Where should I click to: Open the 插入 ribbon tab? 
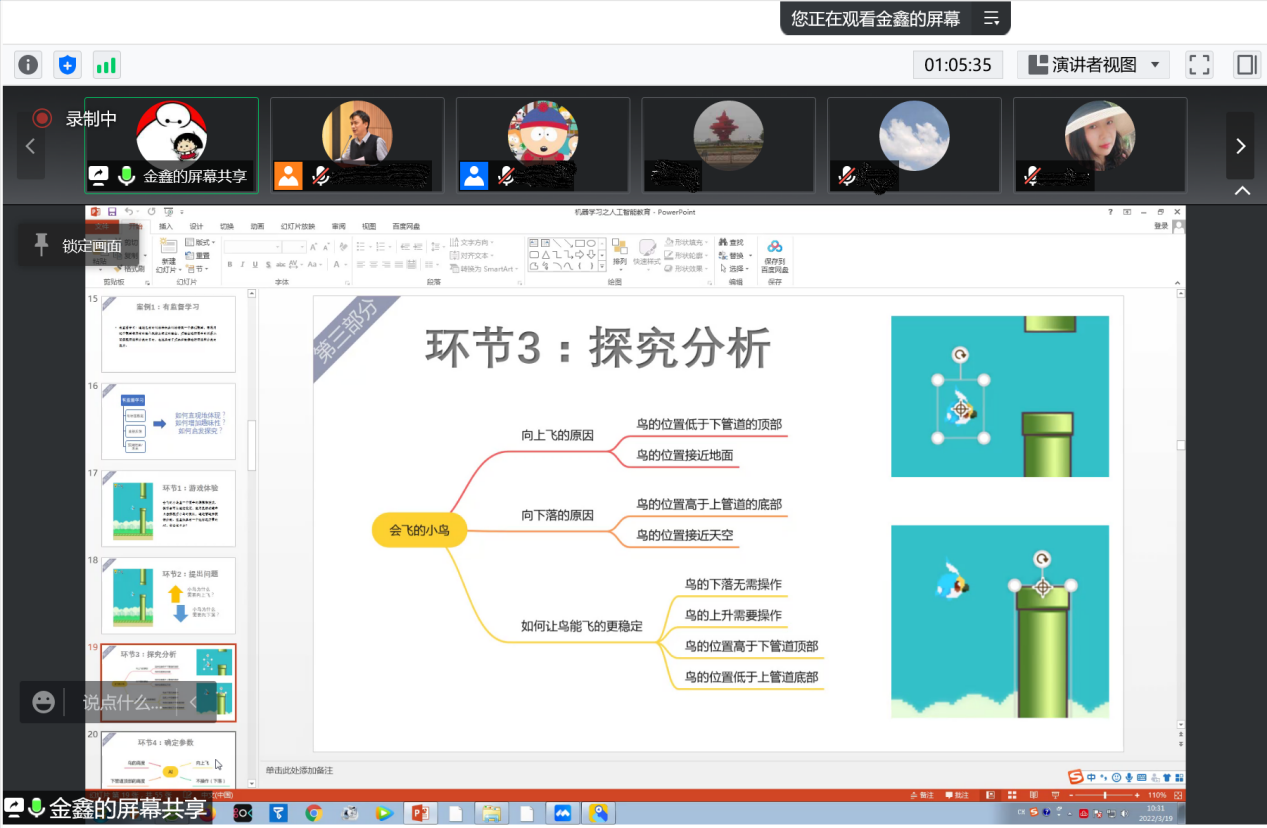166,226
